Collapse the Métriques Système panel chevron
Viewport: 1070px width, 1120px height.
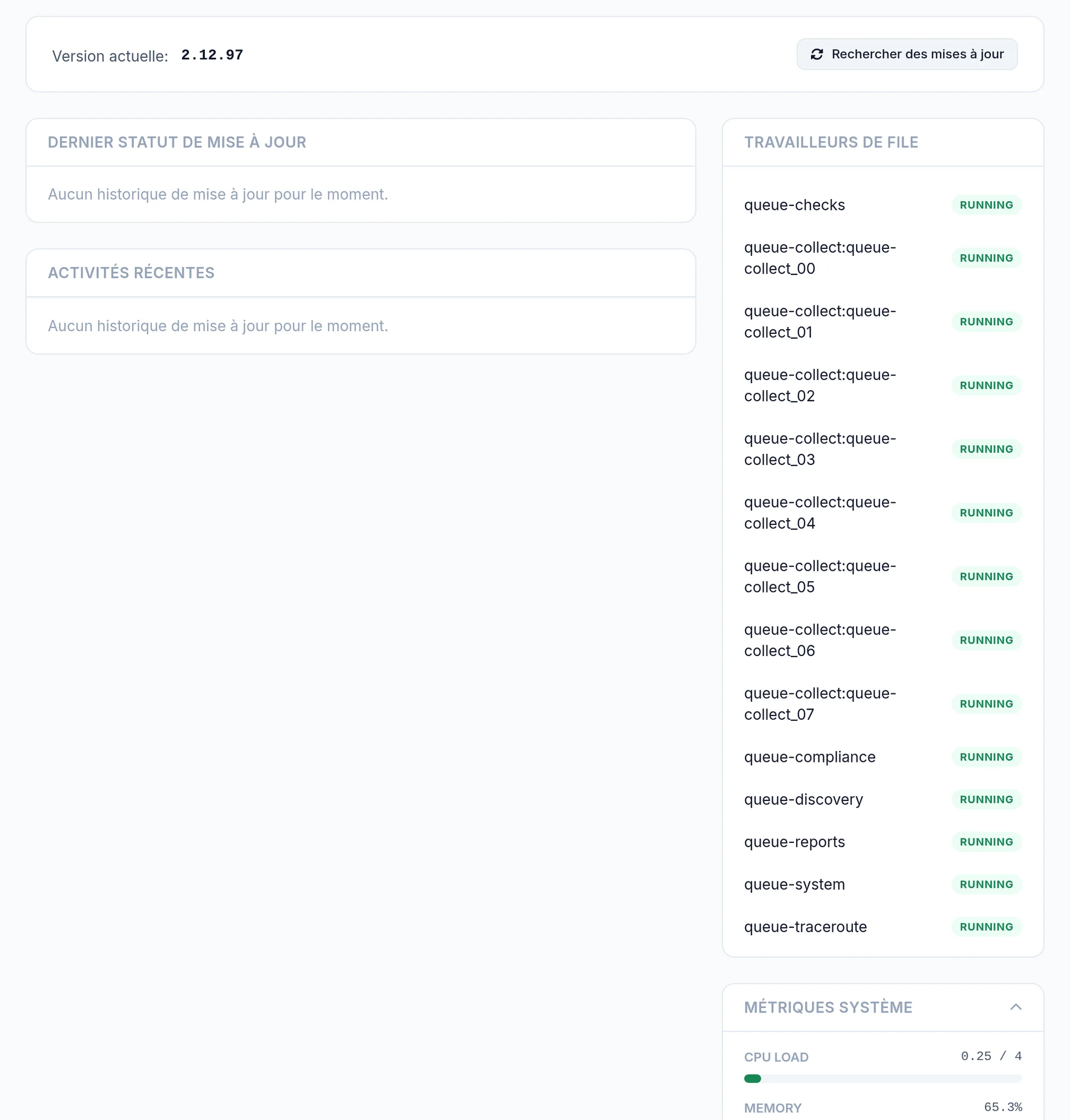(x=1016, y=1007)
